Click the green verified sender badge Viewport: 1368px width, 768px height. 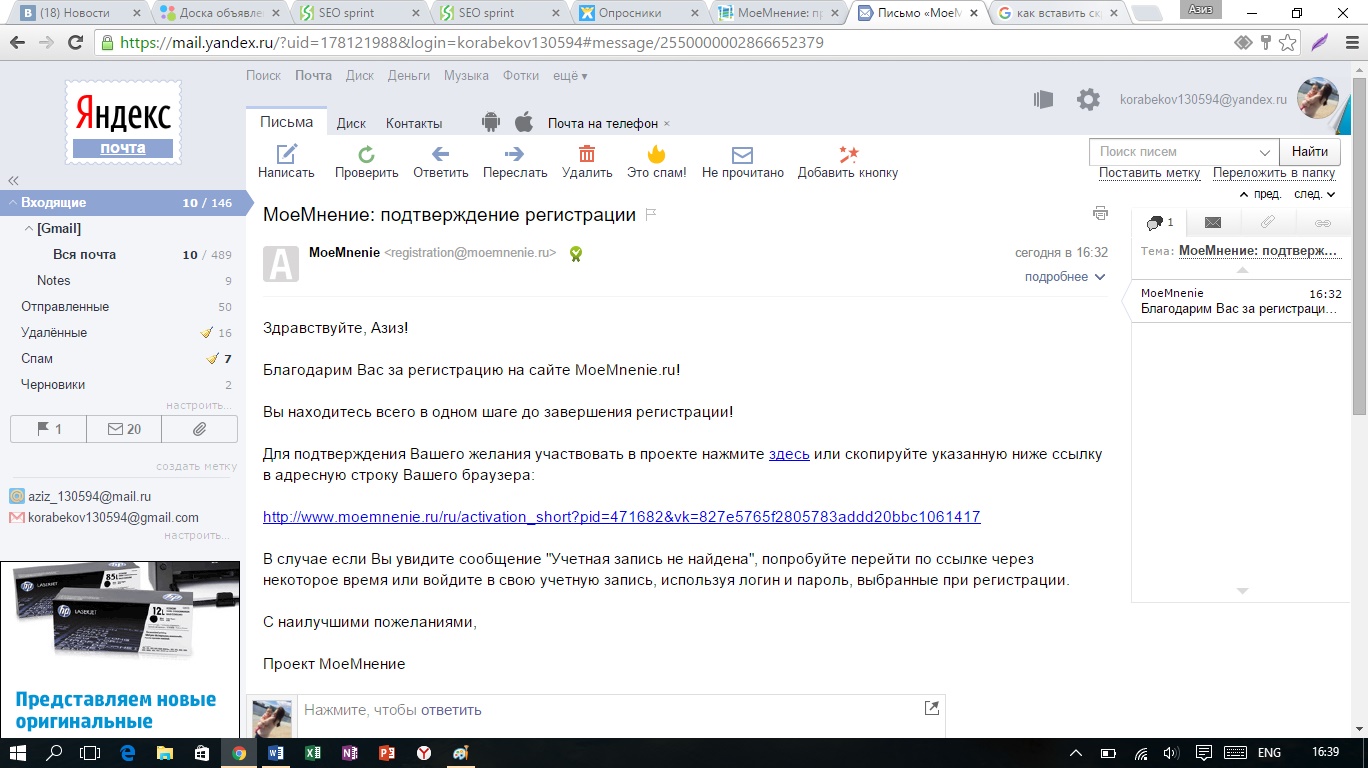[x=576, y=254]
